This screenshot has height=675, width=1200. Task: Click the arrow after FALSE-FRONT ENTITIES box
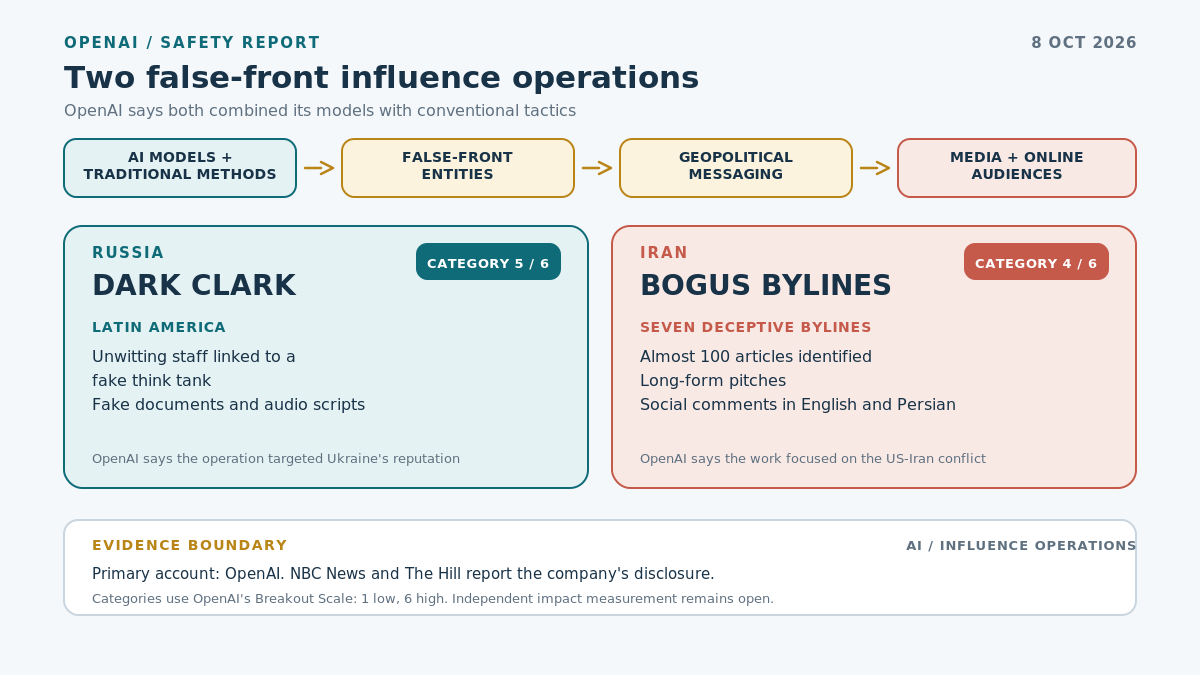[597, 168]
